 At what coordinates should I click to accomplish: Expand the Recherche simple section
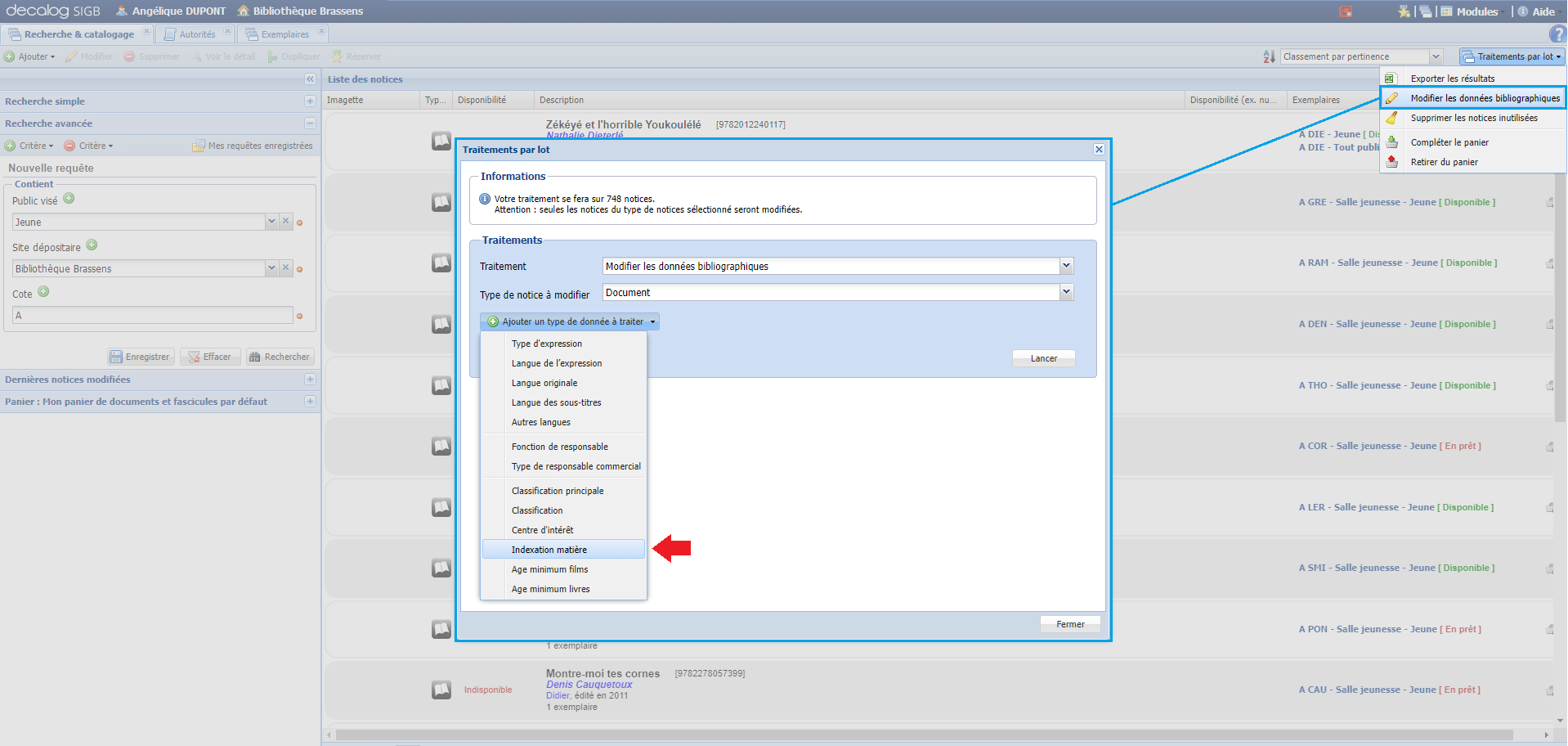(x=310, y=101)
